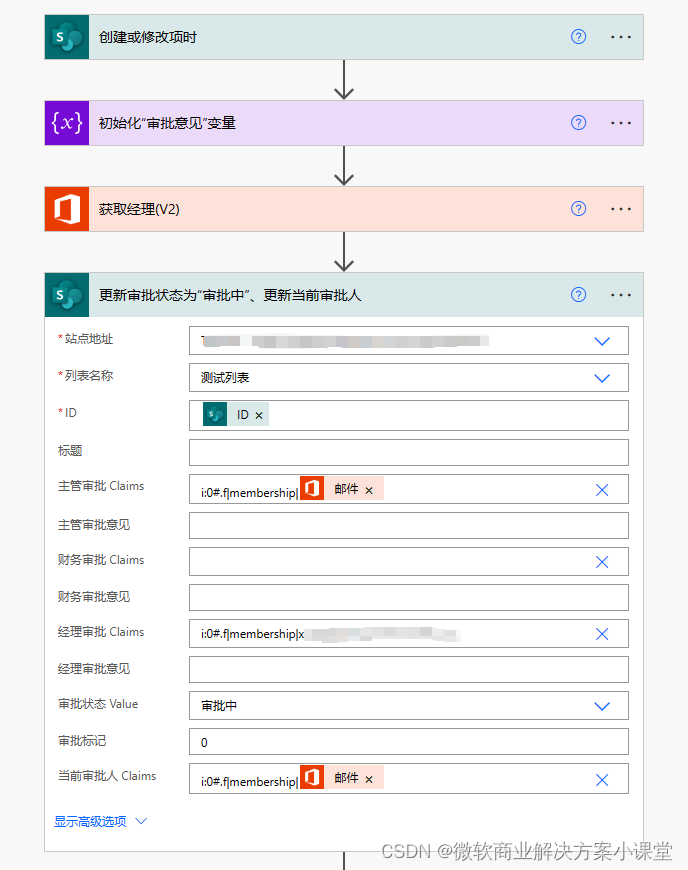The height and width of the screenshot is (870, 688).
Task: Remove the 邮件 token in 当前审批人 Claims
Action: (369, 780)
